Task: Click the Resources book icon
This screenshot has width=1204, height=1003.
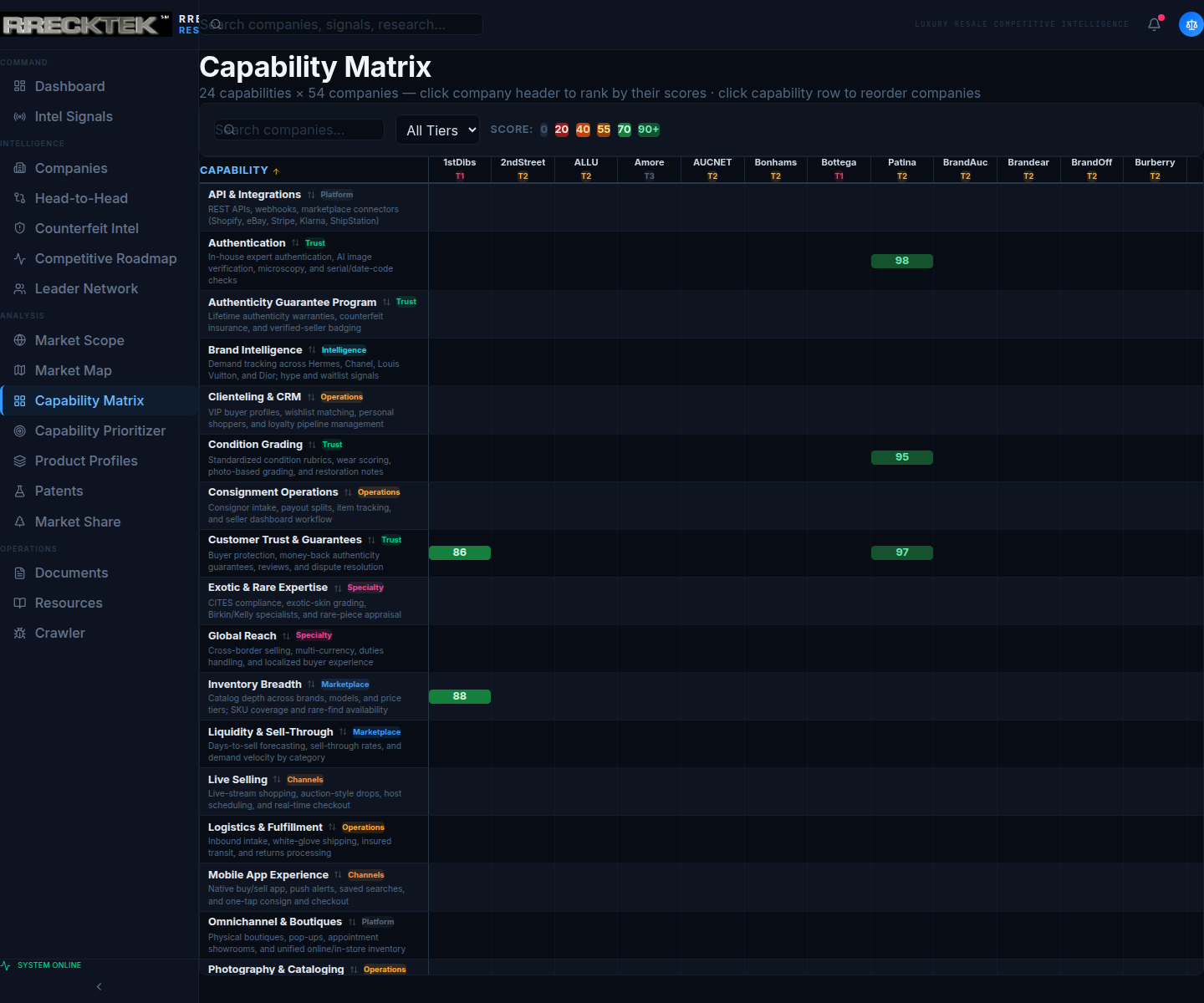Action: point(20,603)
